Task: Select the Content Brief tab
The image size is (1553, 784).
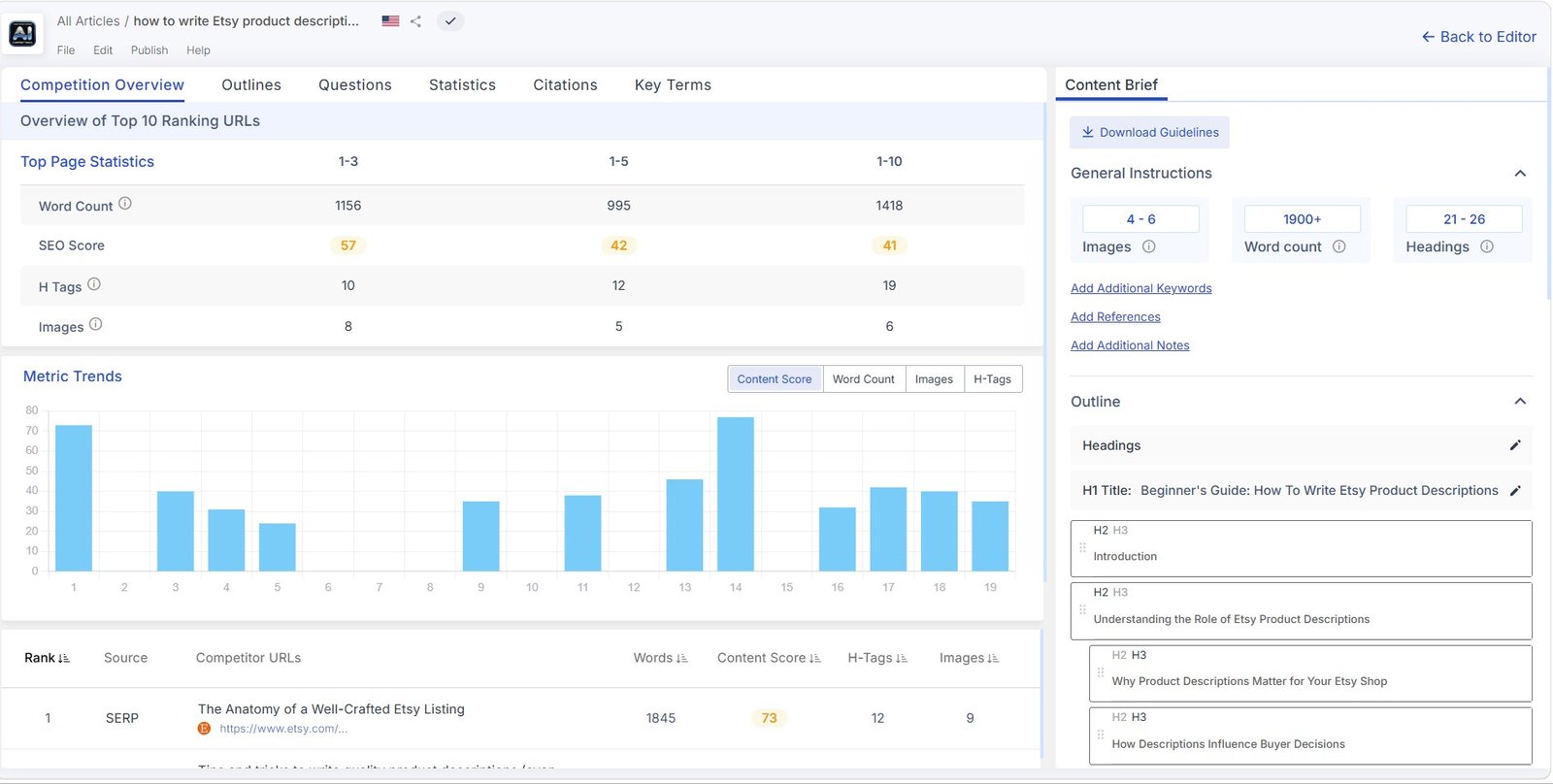Action: 1111,85
